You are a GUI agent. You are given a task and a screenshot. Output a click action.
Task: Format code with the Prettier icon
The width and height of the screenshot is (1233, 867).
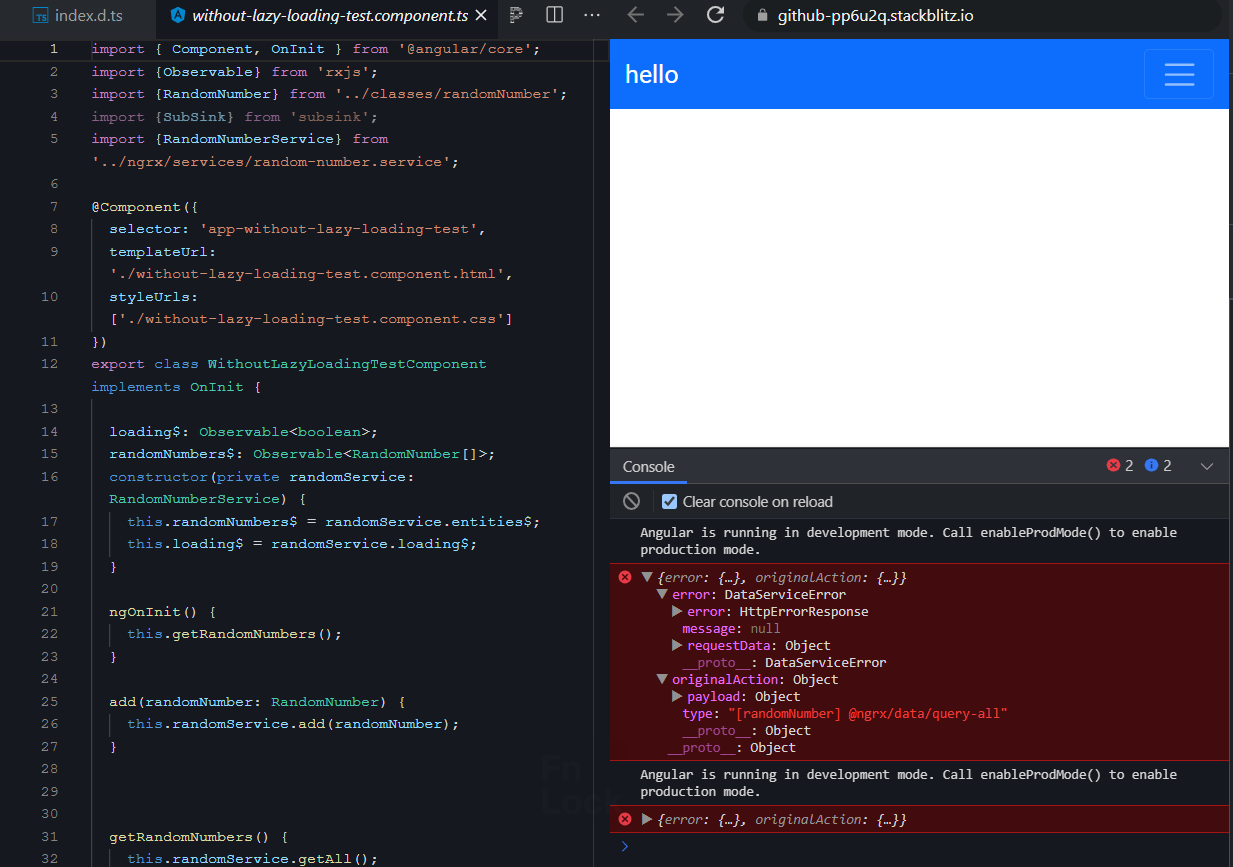click(514, 15)
